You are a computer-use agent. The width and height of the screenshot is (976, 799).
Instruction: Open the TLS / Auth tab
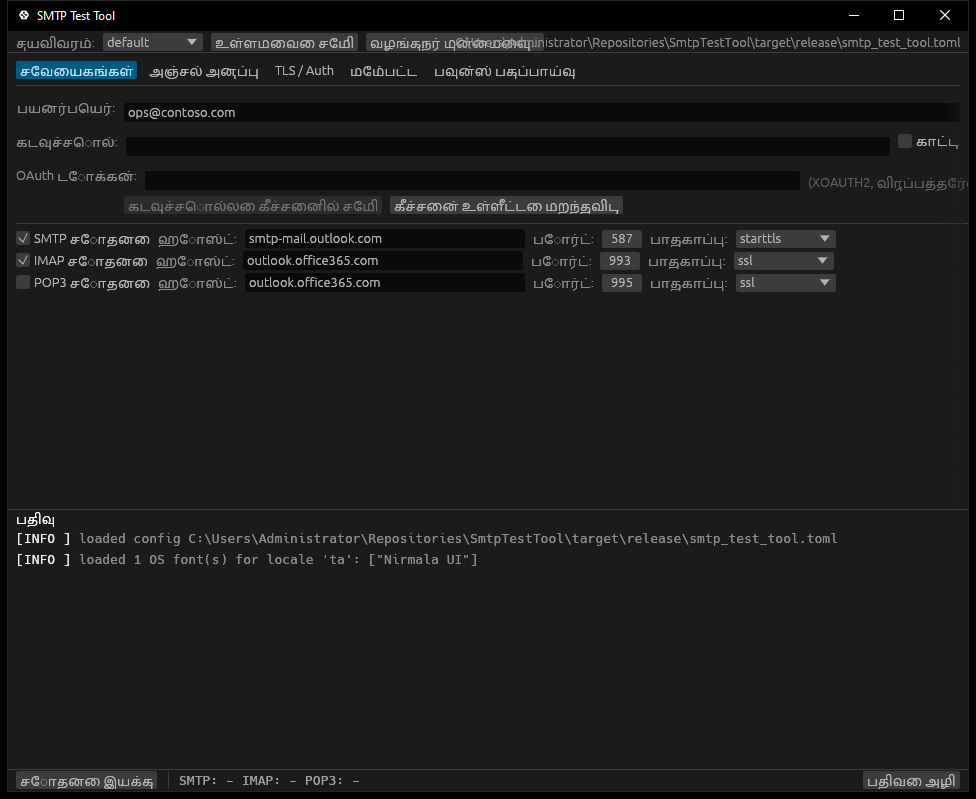tap(304, 71)
